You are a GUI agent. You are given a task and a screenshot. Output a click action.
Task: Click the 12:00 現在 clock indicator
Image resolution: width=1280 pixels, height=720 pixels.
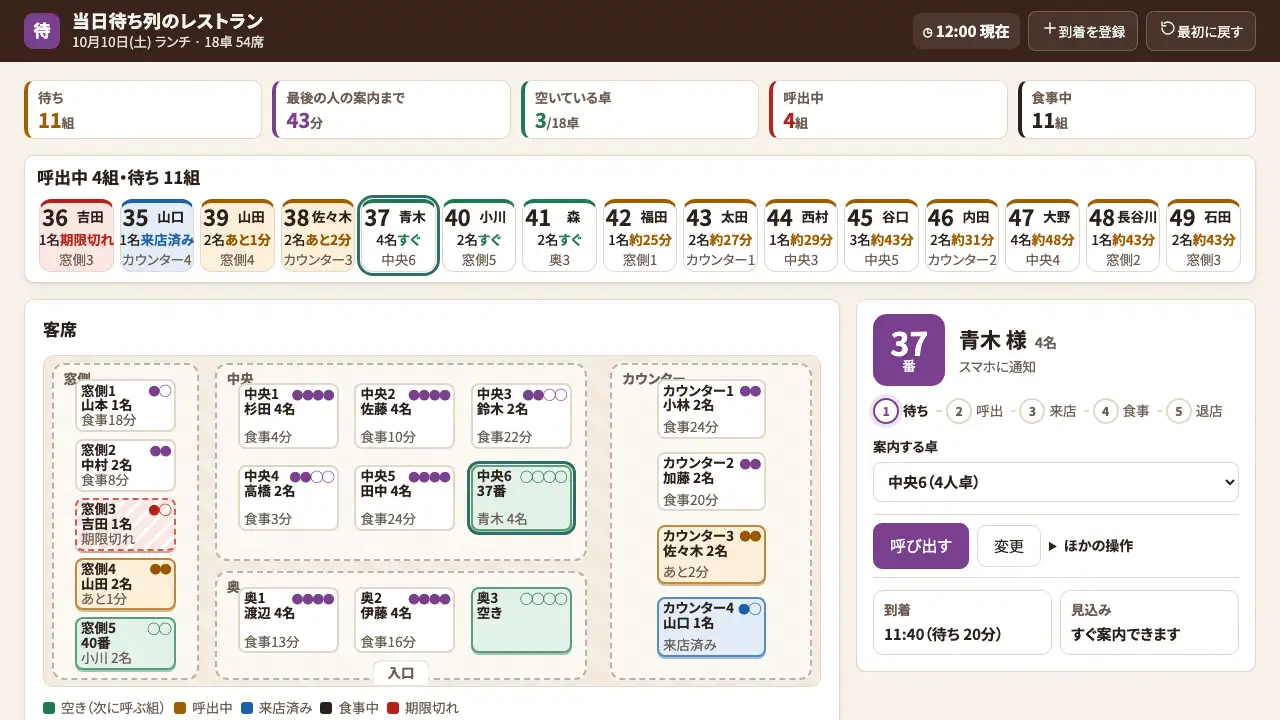pos(966,31)
